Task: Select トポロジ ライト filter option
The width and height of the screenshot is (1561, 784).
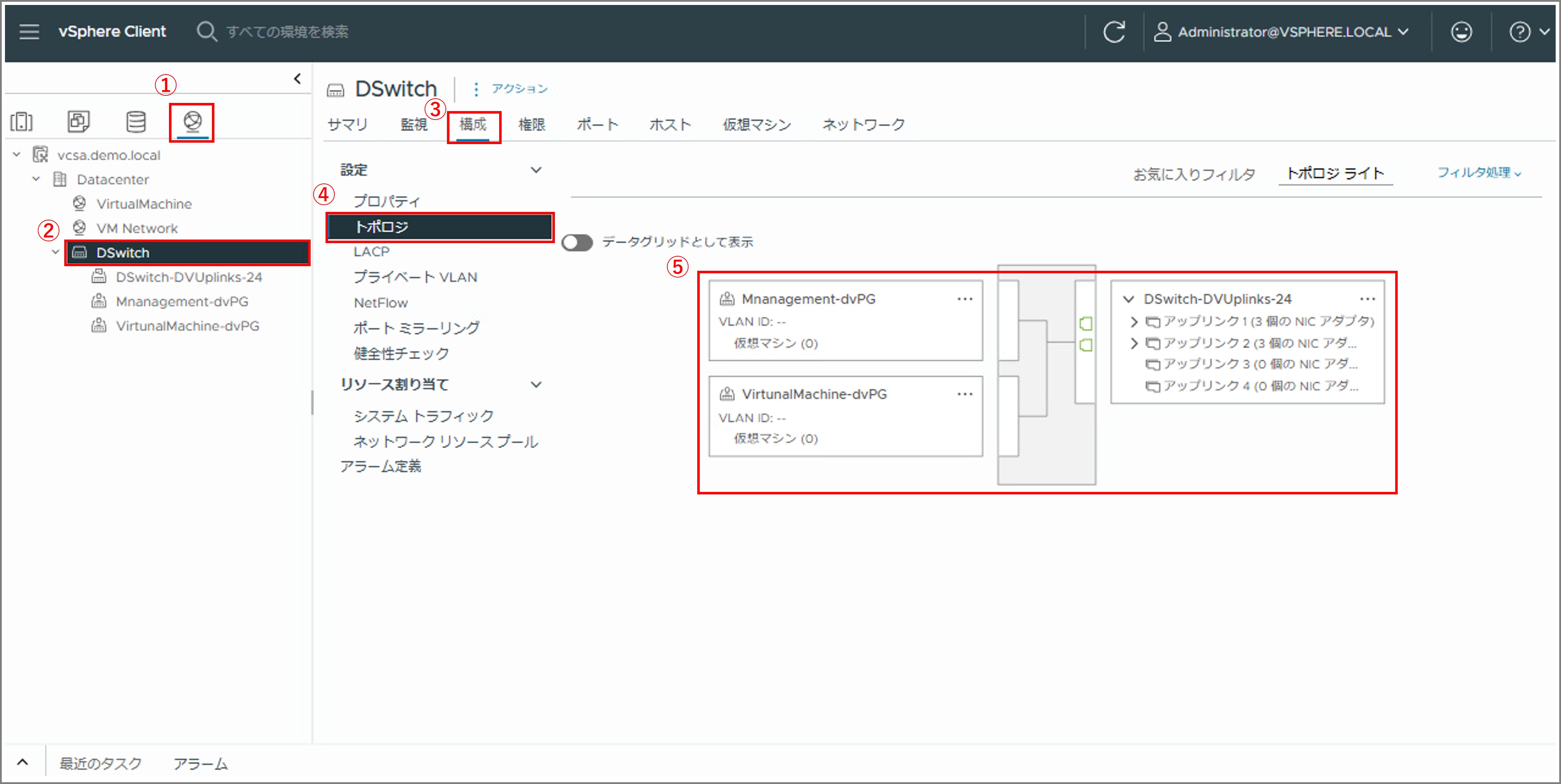Action: coord(1336,173)
